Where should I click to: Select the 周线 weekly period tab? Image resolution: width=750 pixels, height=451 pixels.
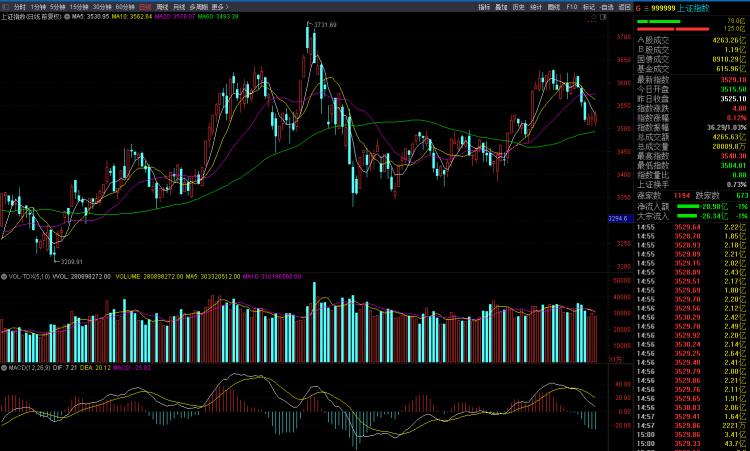pos(163,6)
